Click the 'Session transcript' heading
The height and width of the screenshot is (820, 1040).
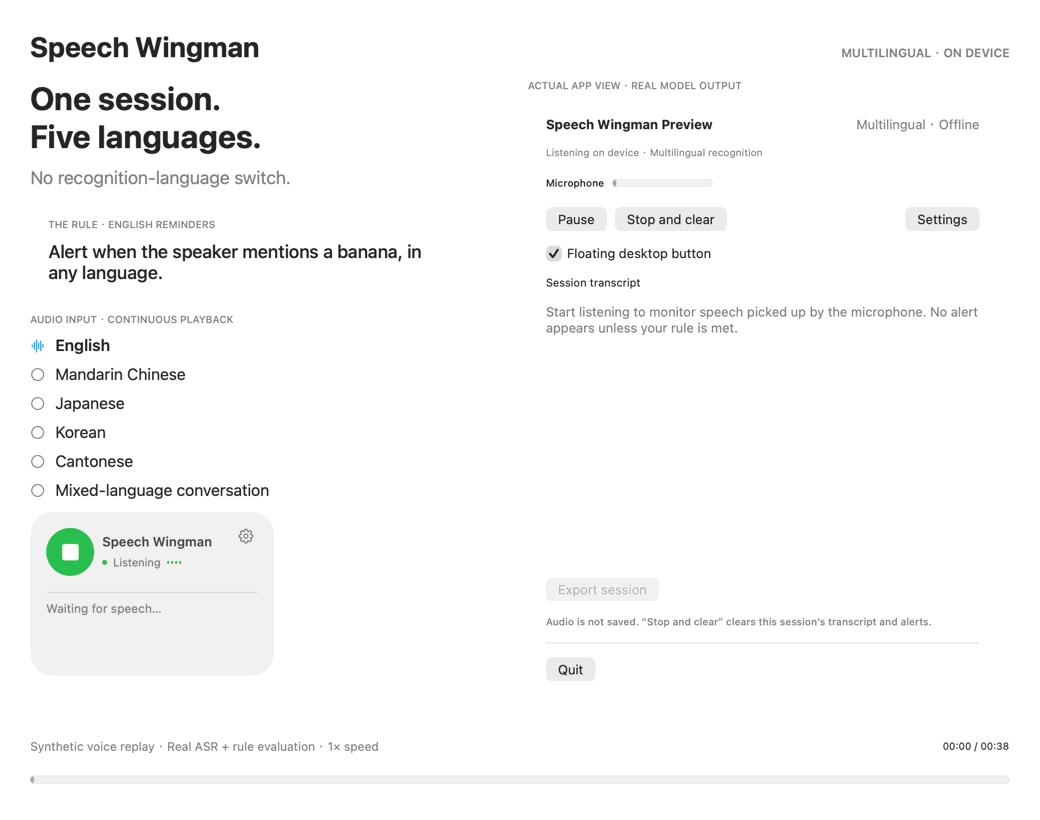click(593, 283)
